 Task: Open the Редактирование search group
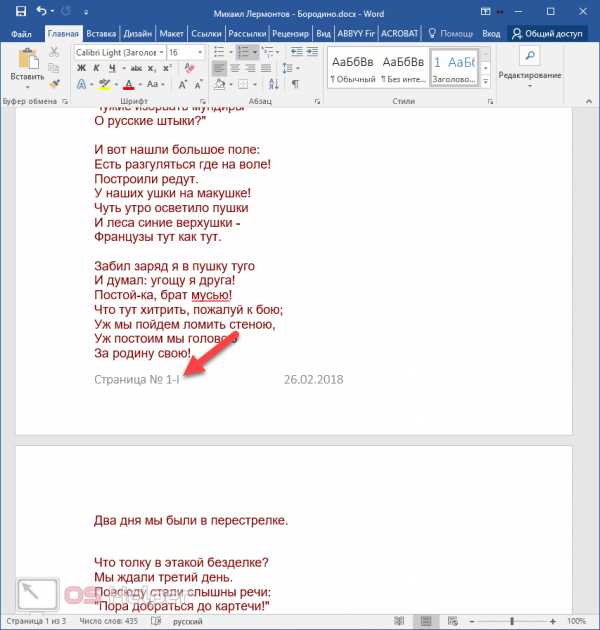click(x=530, y=67)
